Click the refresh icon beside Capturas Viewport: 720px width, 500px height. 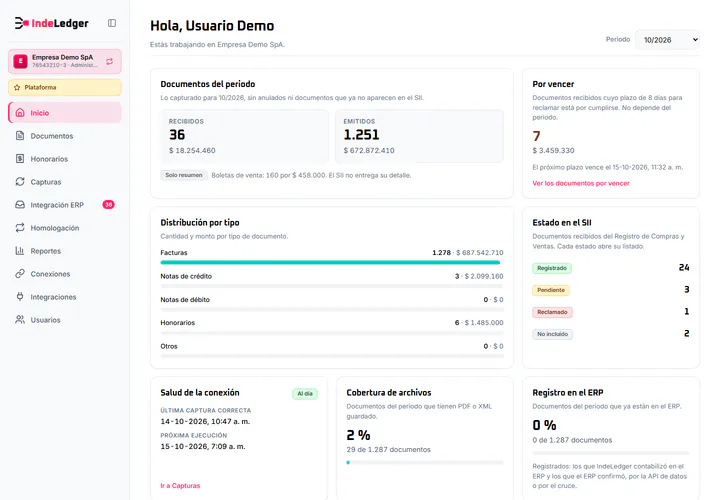click(x=20, y=181)
